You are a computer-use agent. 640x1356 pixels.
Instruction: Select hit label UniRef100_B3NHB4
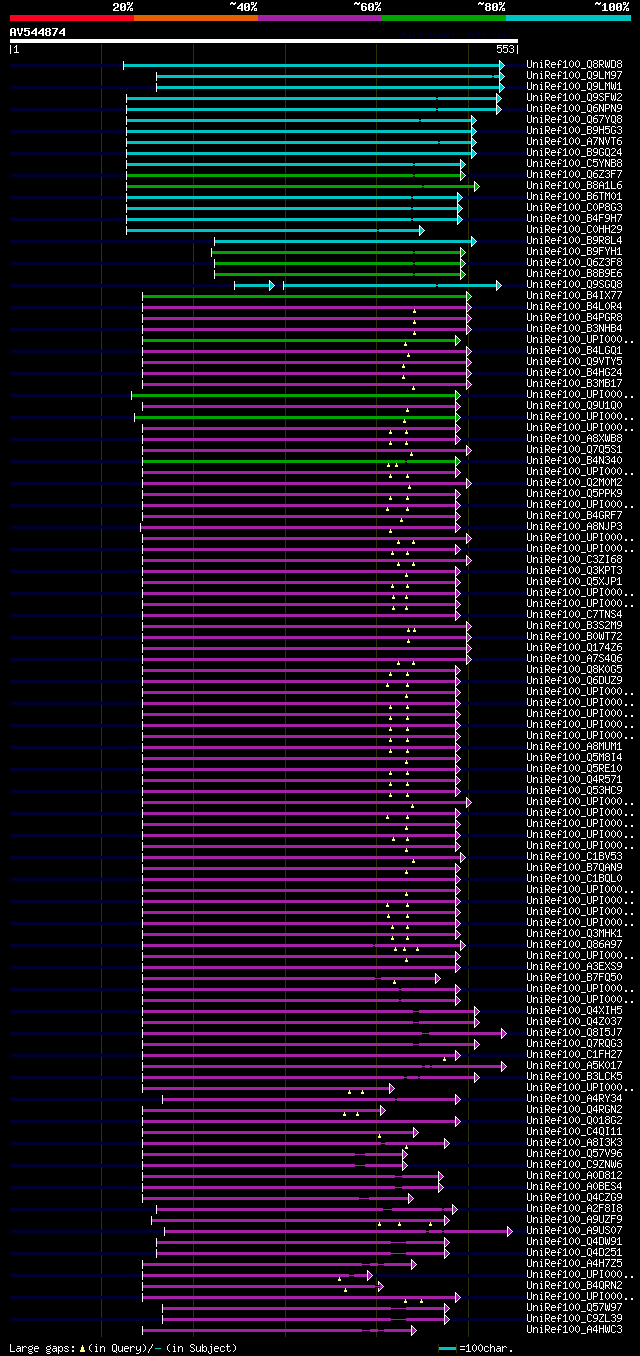tap(574, 328)
